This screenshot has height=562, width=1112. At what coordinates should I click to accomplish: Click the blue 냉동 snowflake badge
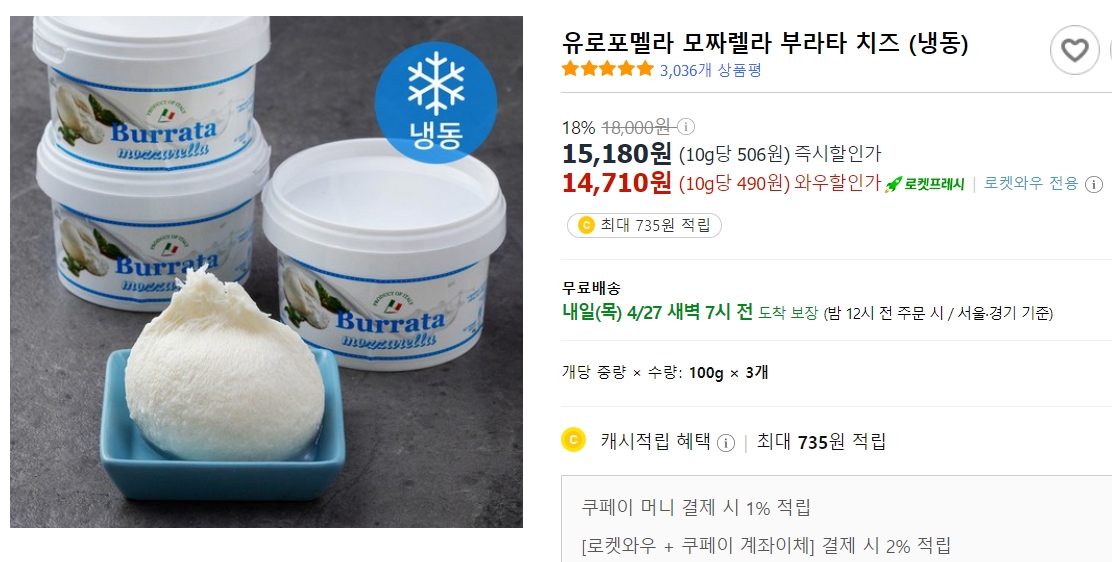coord(435,103)
